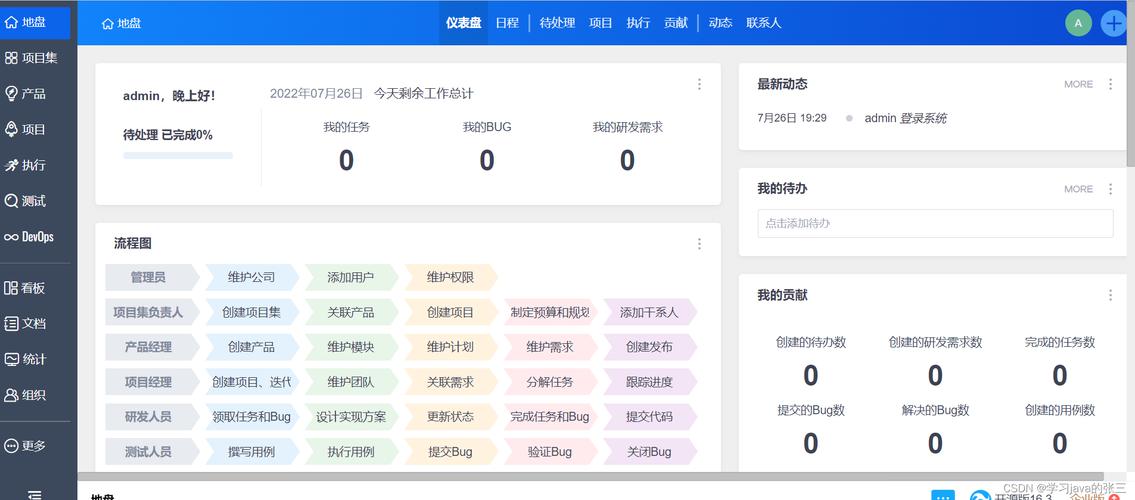Screen dimensions: 1135x500
Task: Click 执行用例 in the flowchart
Action: point(350,452)
